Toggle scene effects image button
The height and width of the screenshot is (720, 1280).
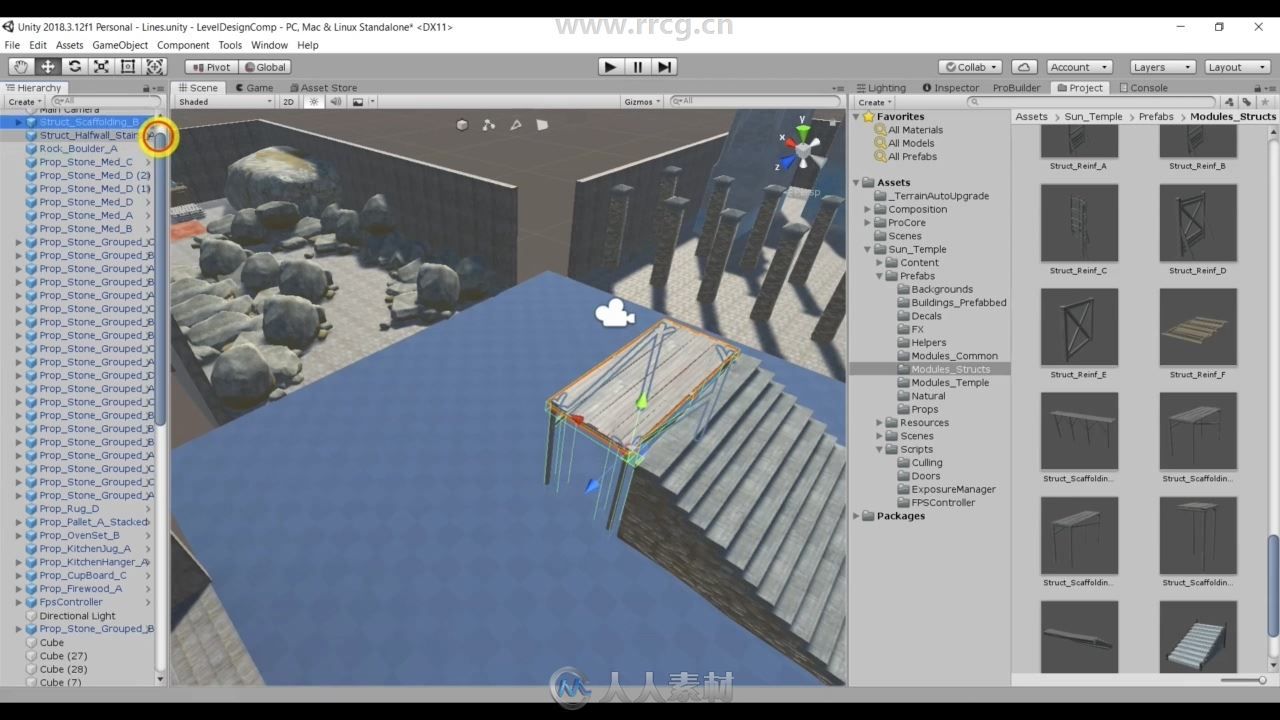tap(358, 102)
